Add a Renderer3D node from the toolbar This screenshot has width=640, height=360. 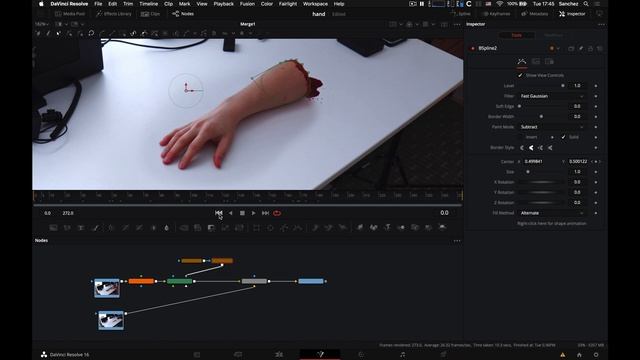click(442, 227)
